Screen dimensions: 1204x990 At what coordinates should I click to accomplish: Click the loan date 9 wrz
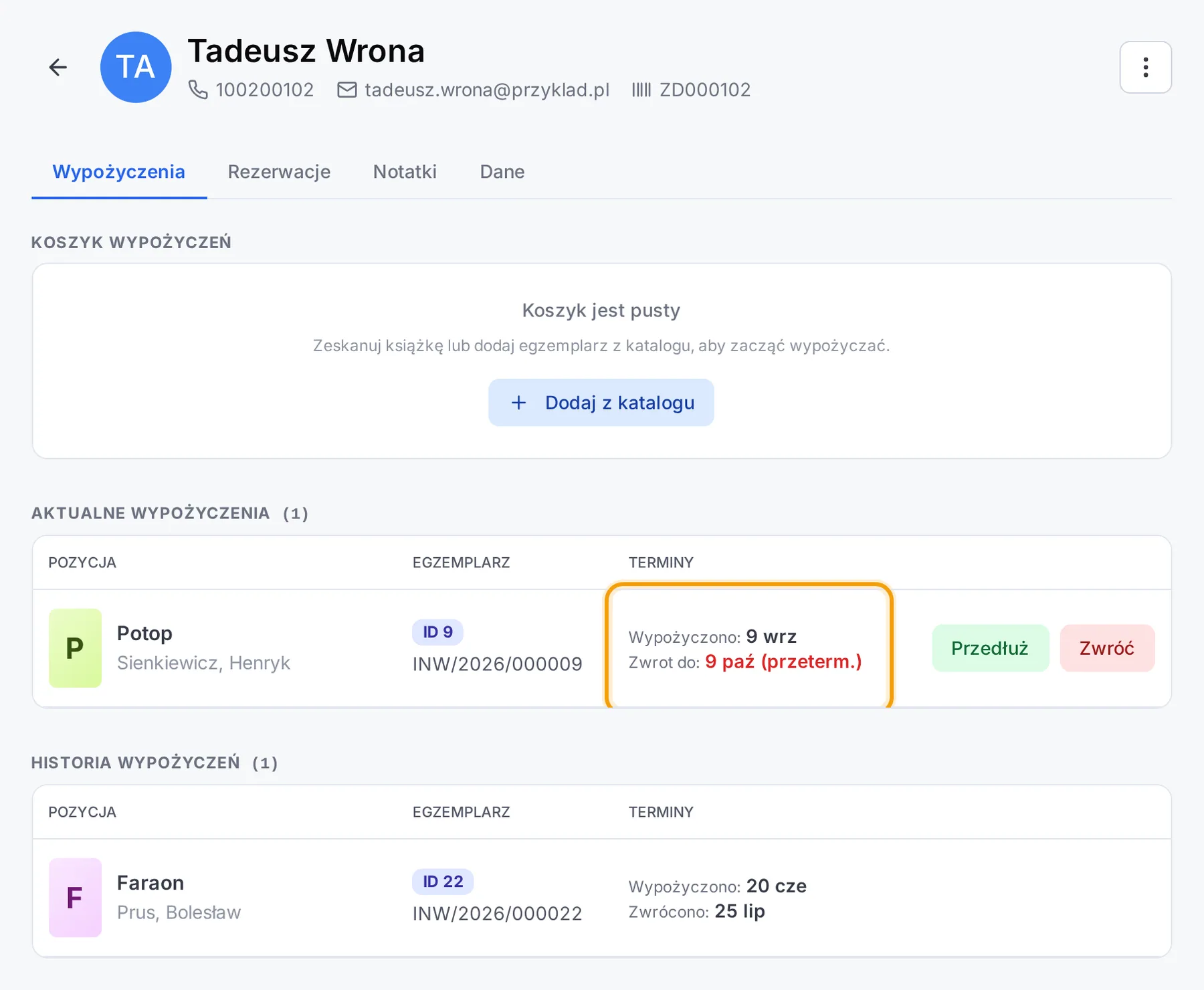click(771, 636)
